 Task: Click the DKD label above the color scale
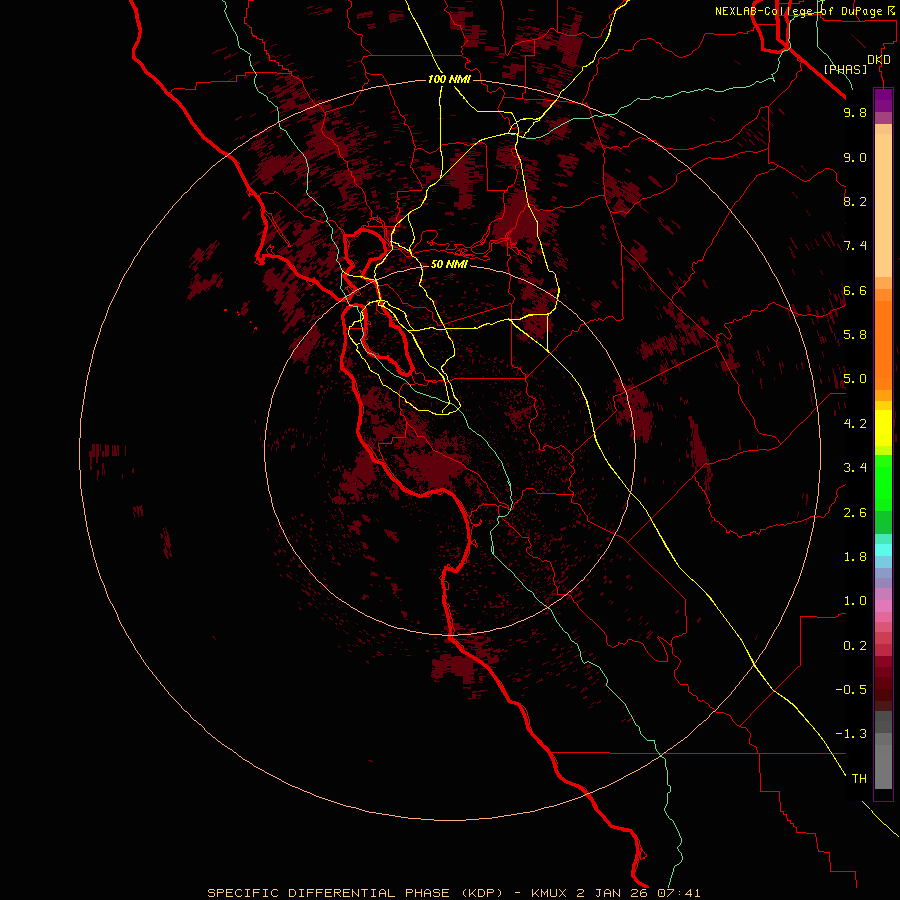click(879, 60)
